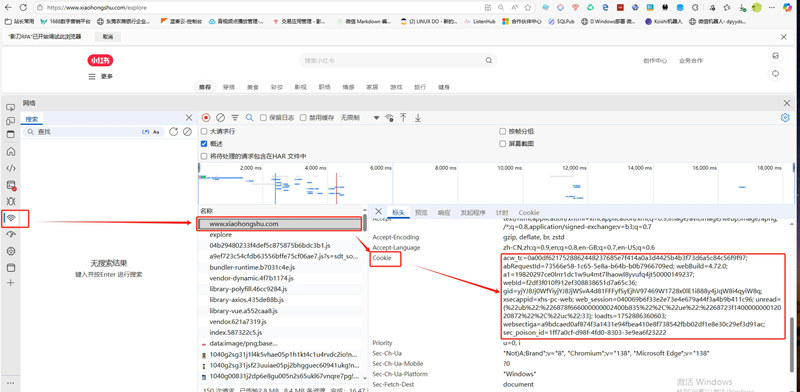Open the Elements code-brackets tool in DevTools sidebar
This screenshot has height=392, width=800.
coord(11,168)
